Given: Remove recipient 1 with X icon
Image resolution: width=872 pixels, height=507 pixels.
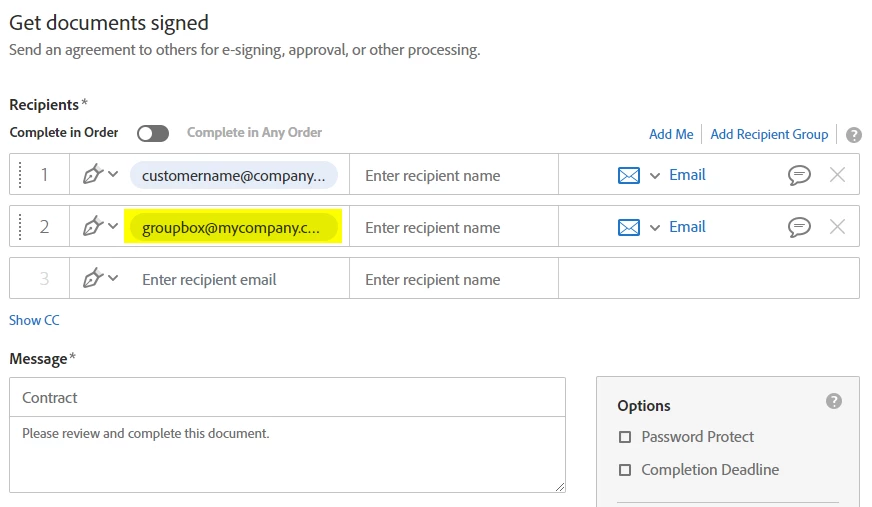Looking at the screenshot, I should click(837, 175).
